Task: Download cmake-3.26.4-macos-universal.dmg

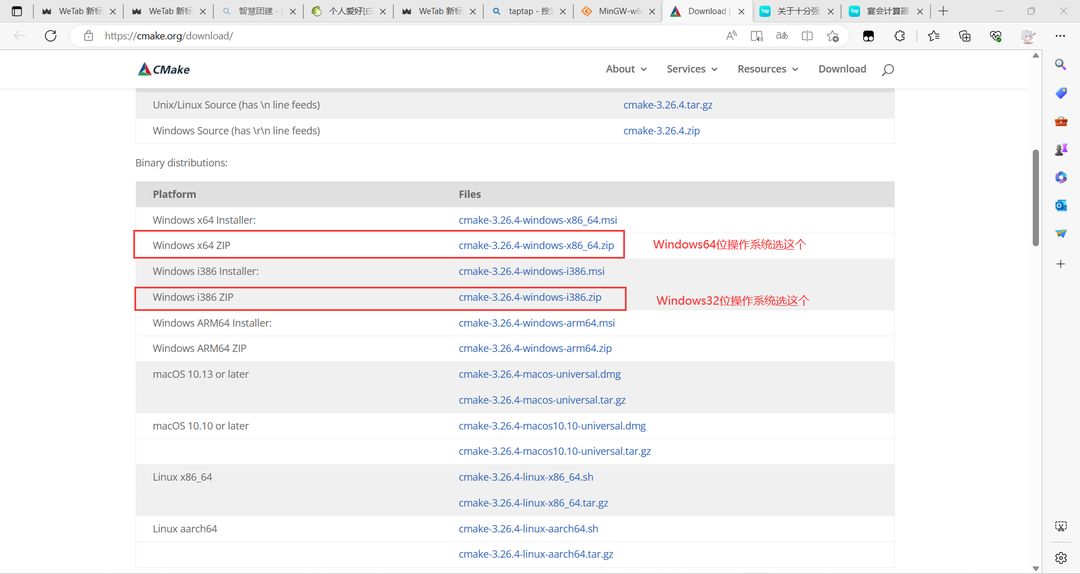Action: [539, 374]
